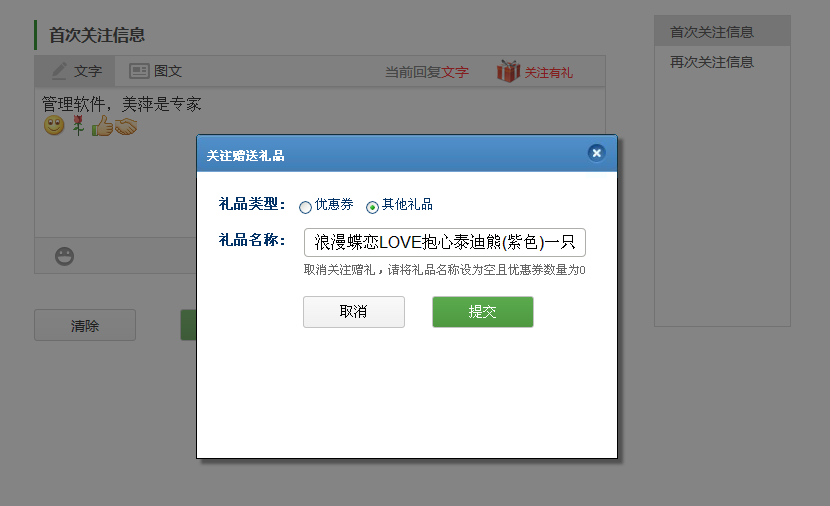Click the rose emoji in message text
Viewport: 830px width, 506px height.
click(x=78, y=125)
